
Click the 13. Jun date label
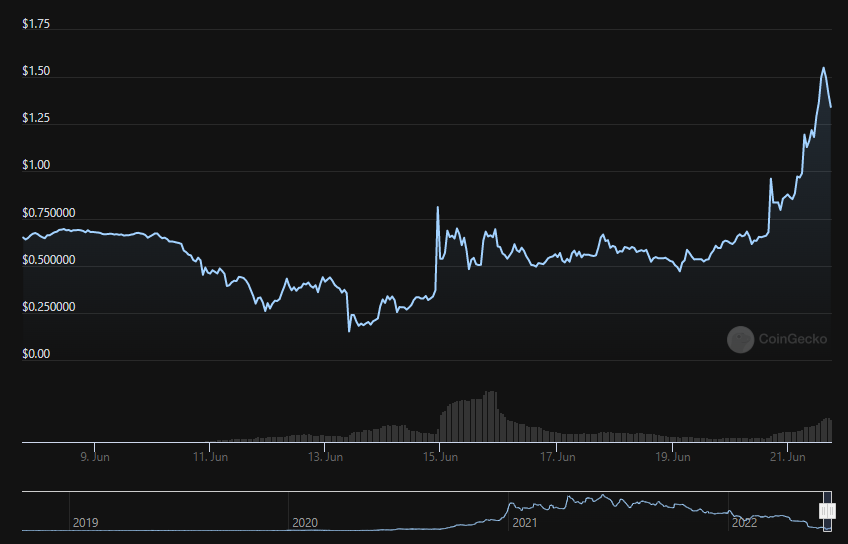click(326, 457)
